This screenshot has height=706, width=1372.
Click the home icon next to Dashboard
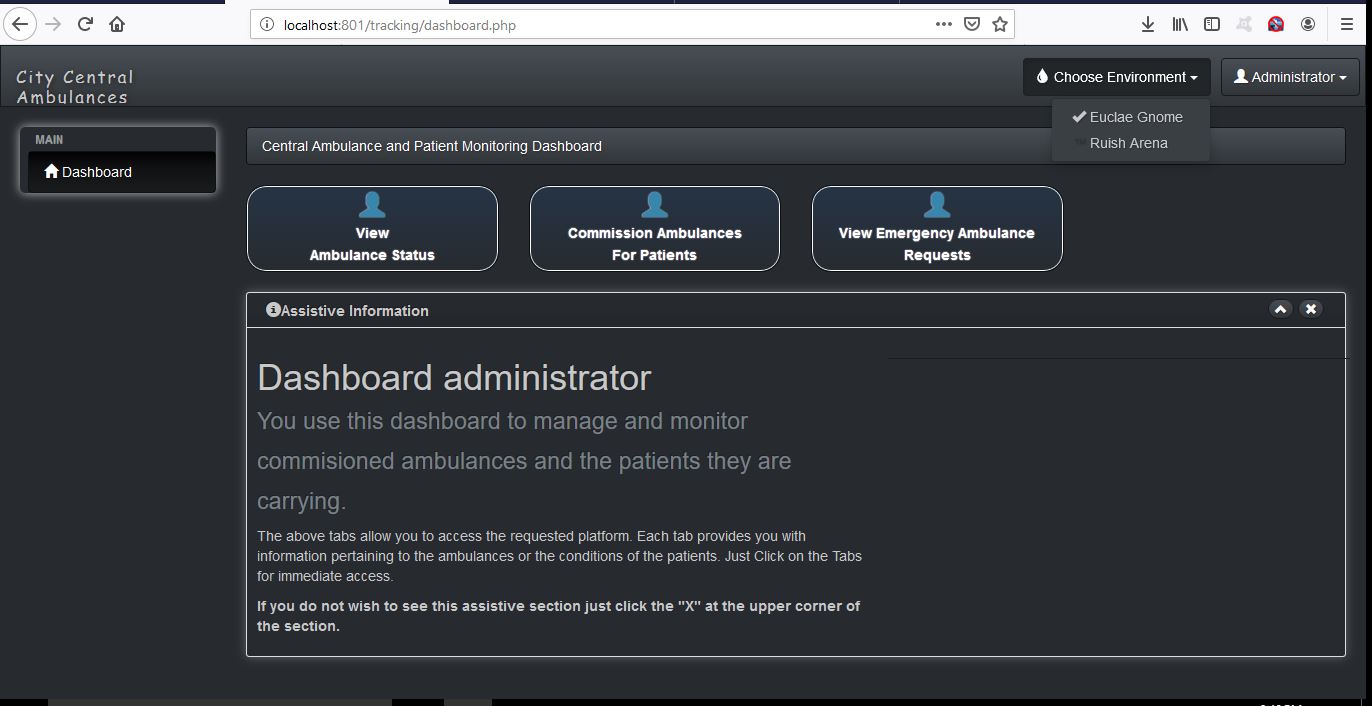51,171
